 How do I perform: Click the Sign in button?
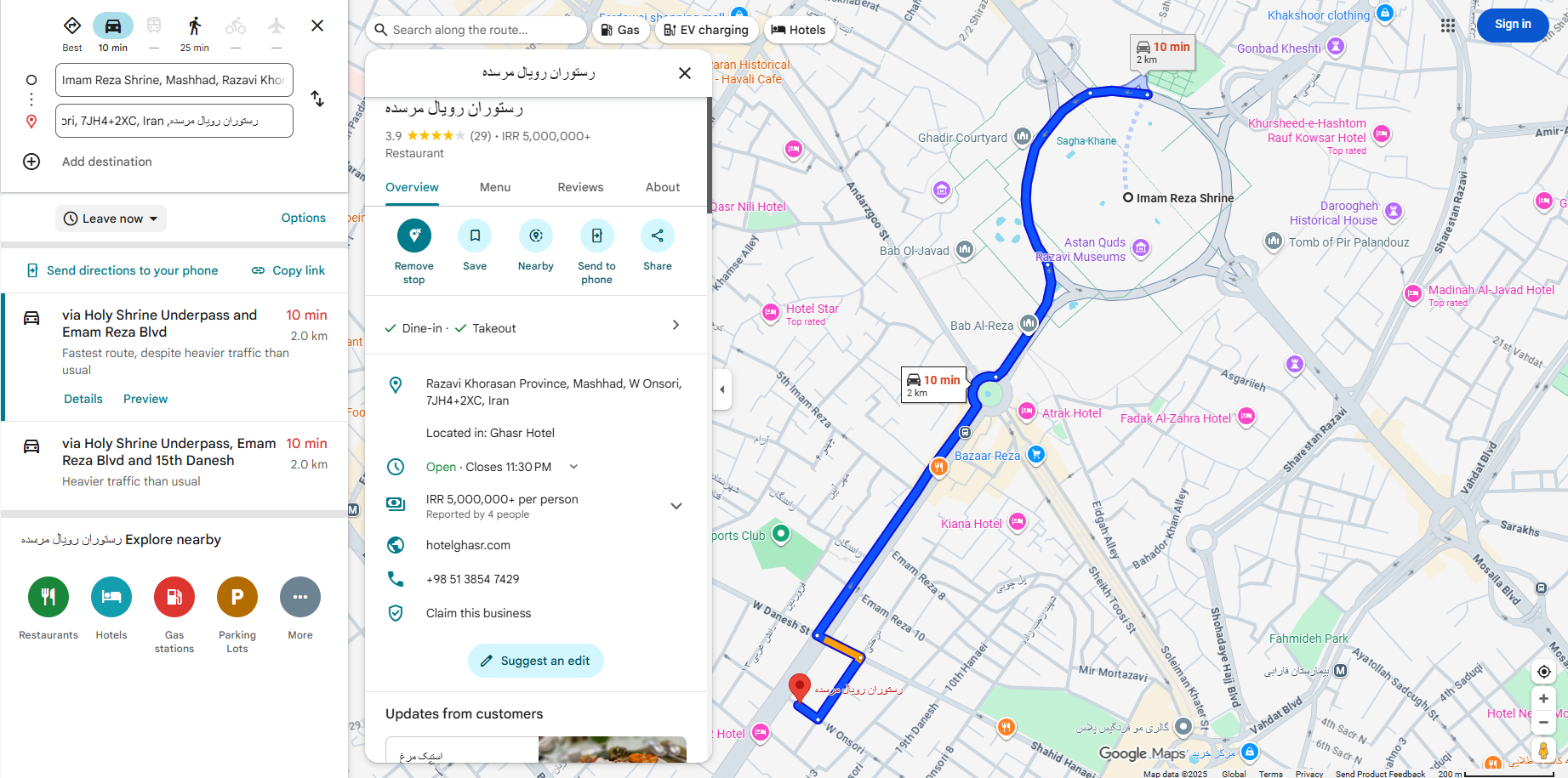1513,25
